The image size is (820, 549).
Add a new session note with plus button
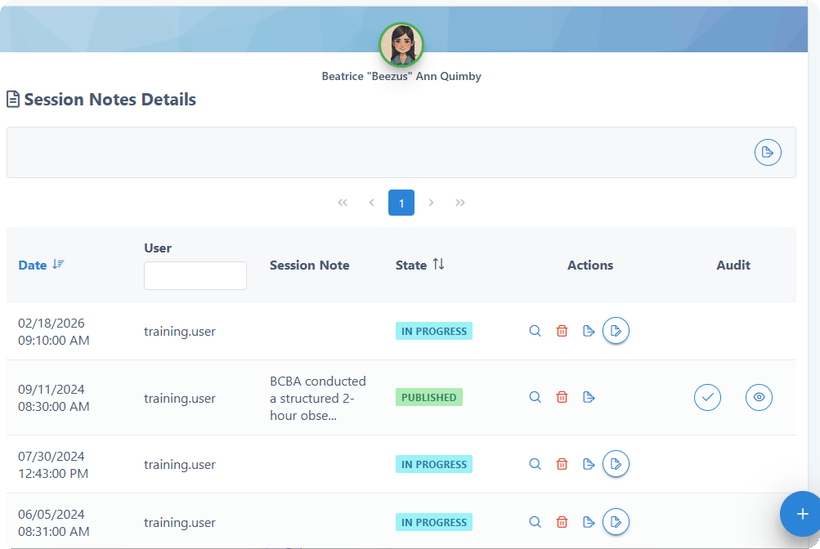pos(802,514)
